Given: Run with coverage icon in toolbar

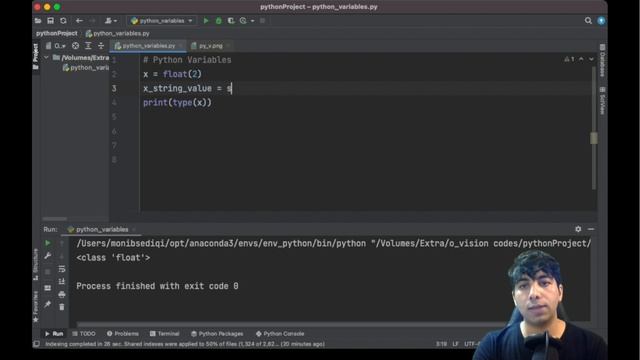Looking at the screenshot, I should (231, 21).
